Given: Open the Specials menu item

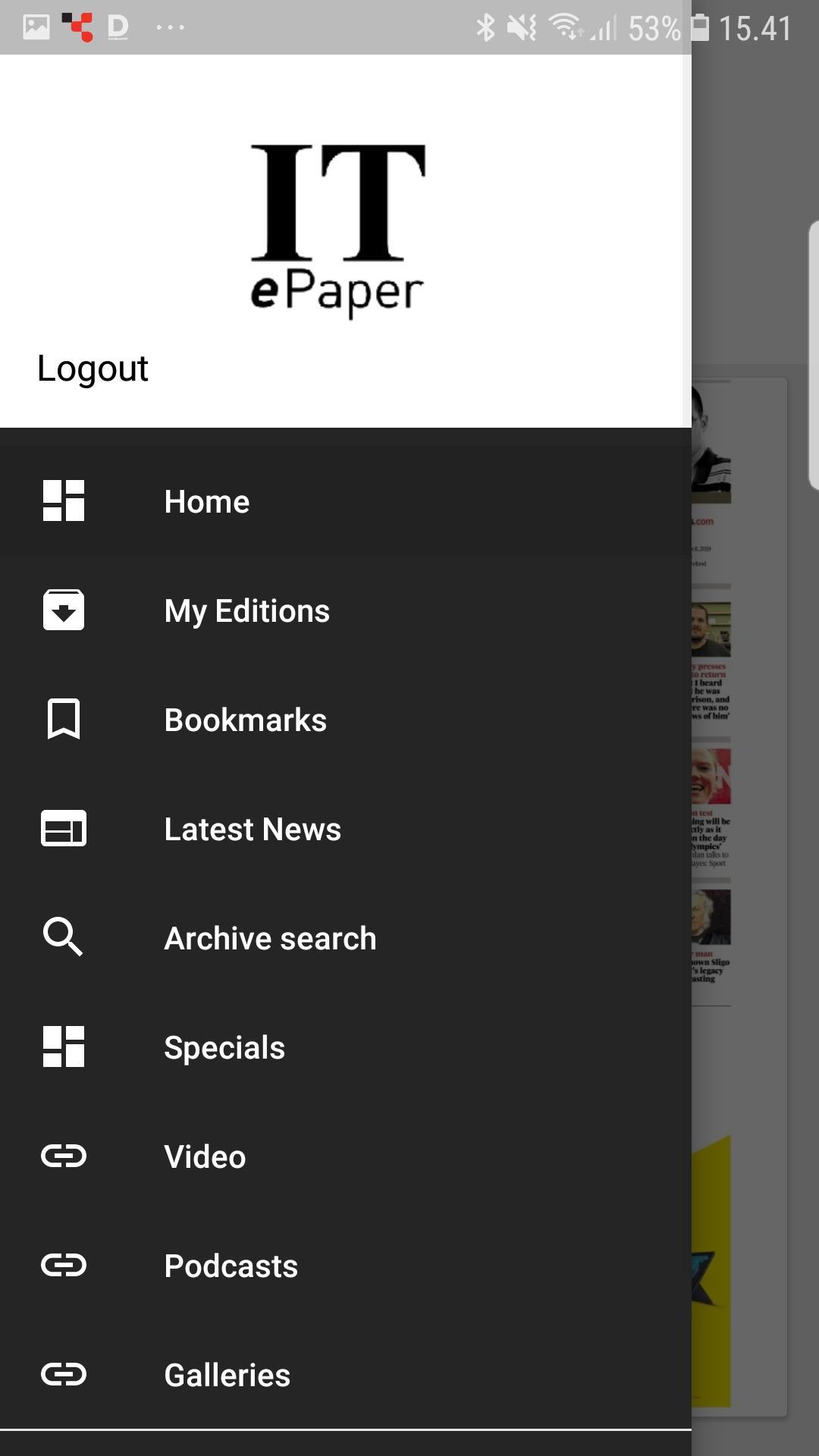Looking at the screenshot, I should [x=346, y=1046].
